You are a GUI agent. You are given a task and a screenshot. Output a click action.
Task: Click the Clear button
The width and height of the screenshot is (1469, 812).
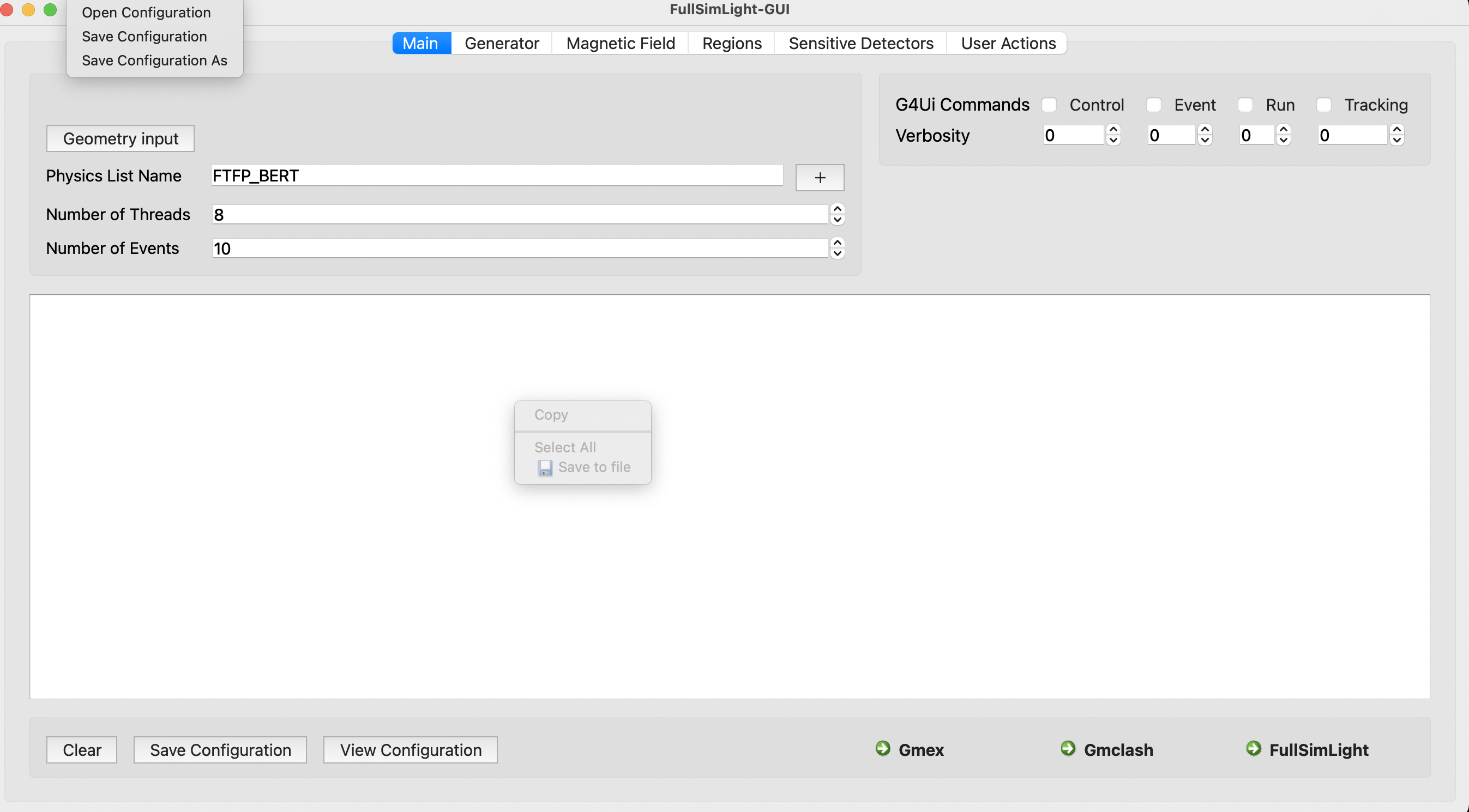82,750
